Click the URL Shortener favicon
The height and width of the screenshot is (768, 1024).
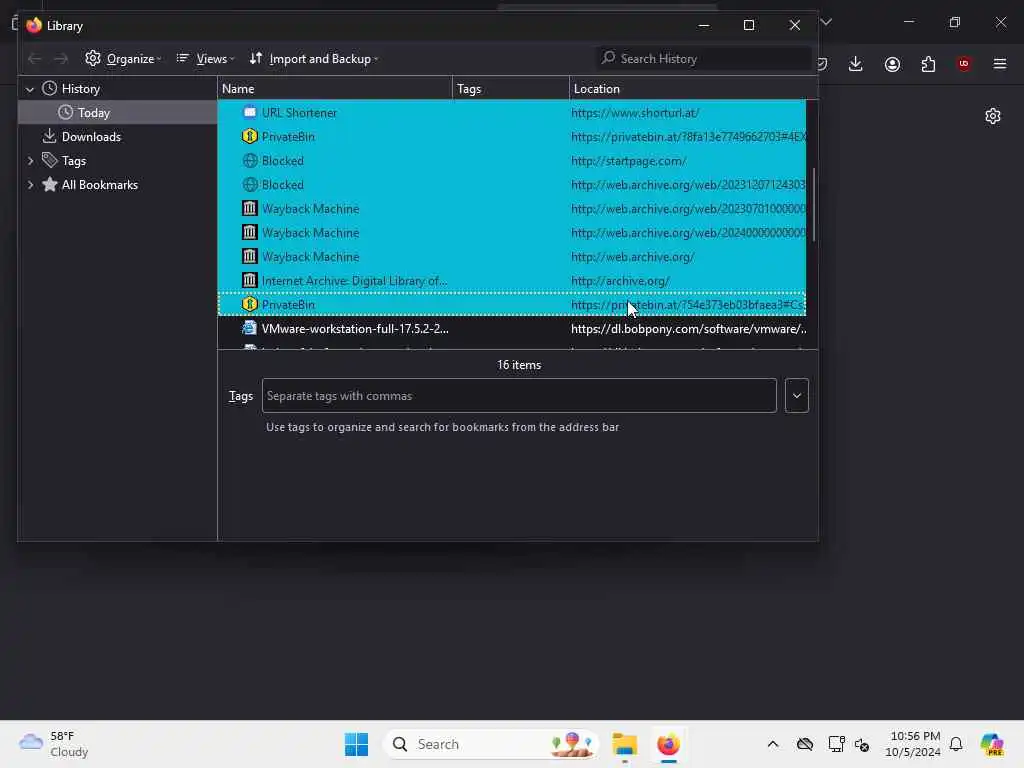tap(249, 112)
